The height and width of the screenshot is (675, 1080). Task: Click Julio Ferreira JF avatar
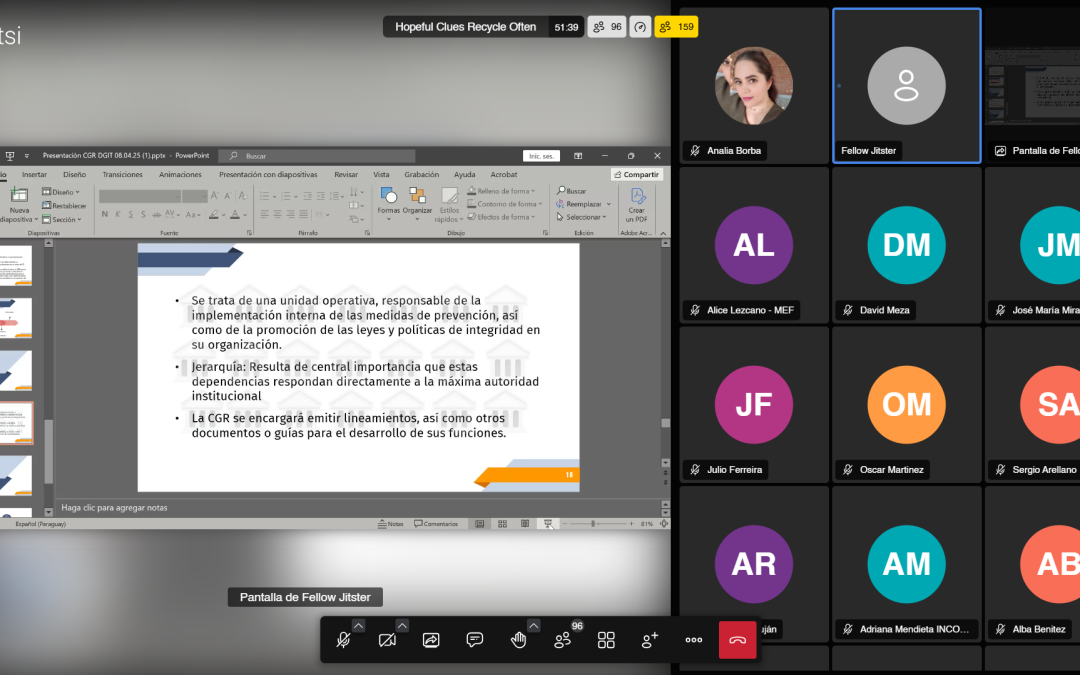point(754,405)
